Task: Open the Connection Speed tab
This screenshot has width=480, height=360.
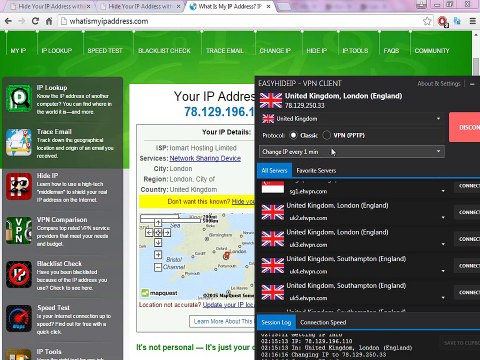Action: tap(323, 322)
